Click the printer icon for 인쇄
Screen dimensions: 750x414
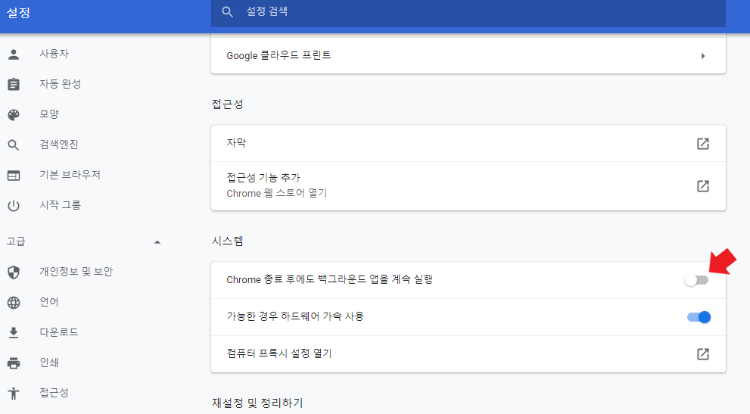point(14,363)
